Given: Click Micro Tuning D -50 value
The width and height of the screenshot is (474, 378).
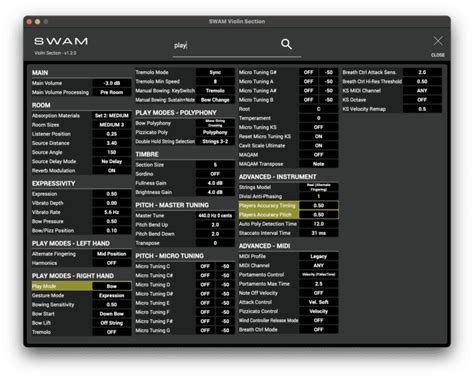Looking at the screenshot, I should click(x=225, y=285).
